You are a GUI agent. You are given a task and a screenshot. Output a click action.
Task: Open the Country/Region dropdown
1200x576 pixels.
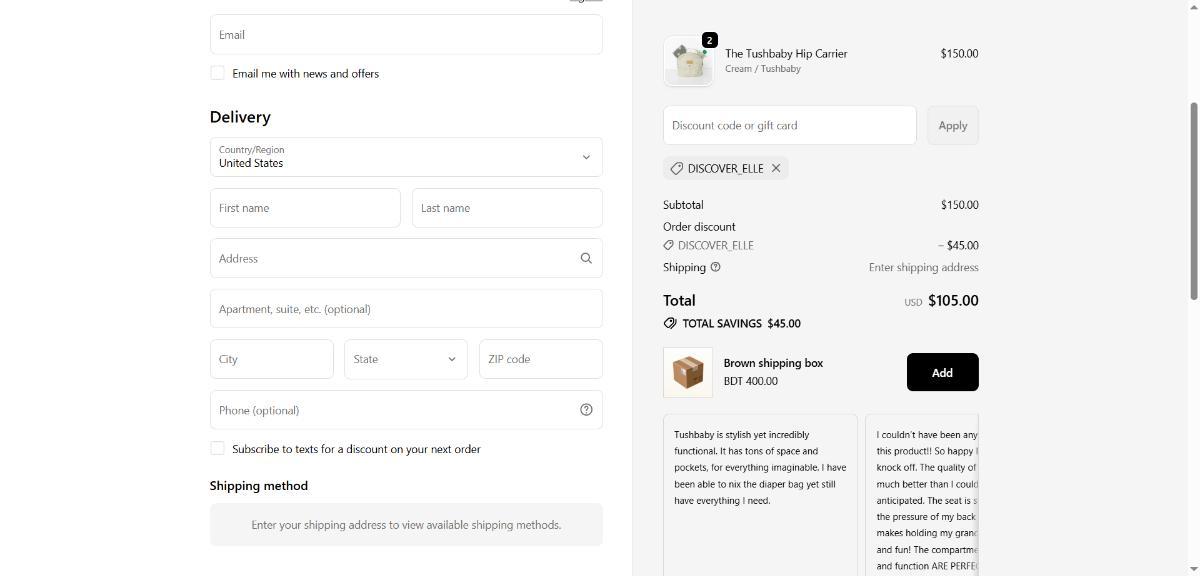[x=406, y=157]
